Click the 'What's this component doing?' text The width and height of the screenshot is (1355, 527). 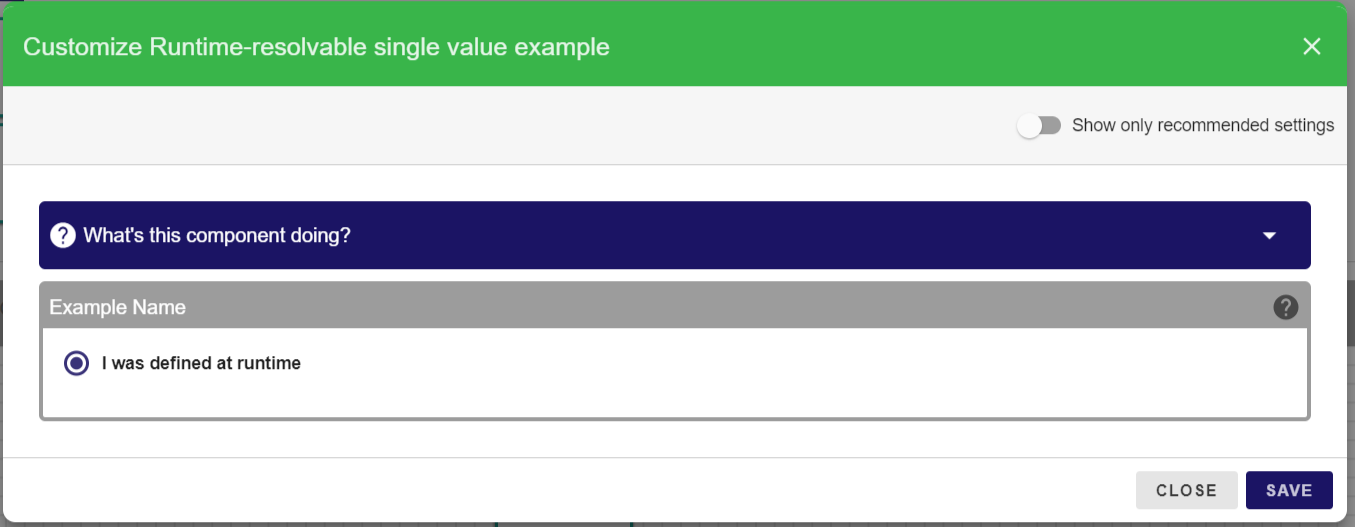click(x=217, y=236)
